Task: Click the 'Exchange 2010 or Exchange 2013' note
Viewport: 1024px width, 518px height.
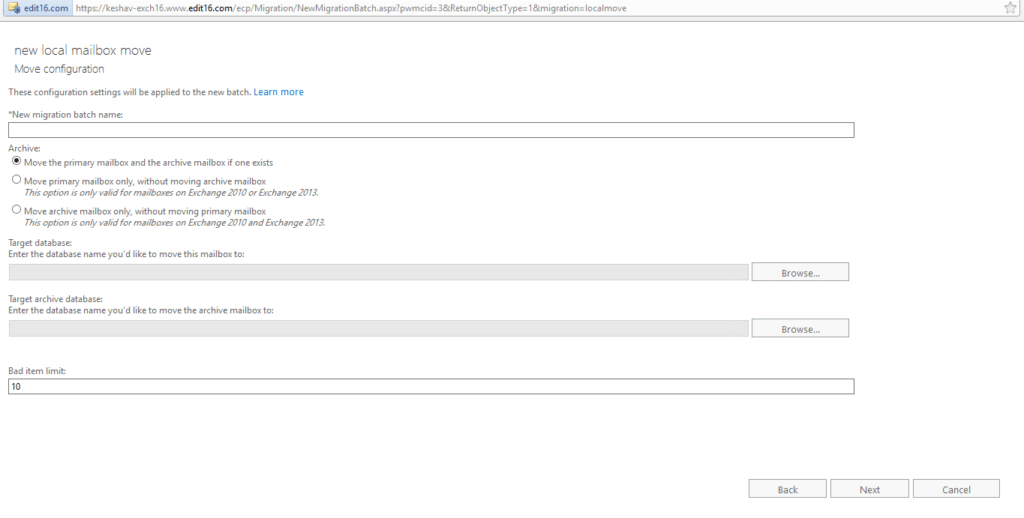Action: [171, 193]
